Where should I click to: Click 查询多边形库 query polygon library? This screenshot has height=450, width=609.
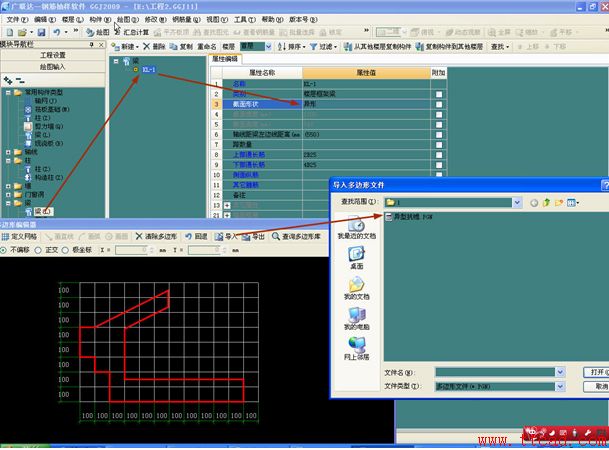click(x=296, y=236)
